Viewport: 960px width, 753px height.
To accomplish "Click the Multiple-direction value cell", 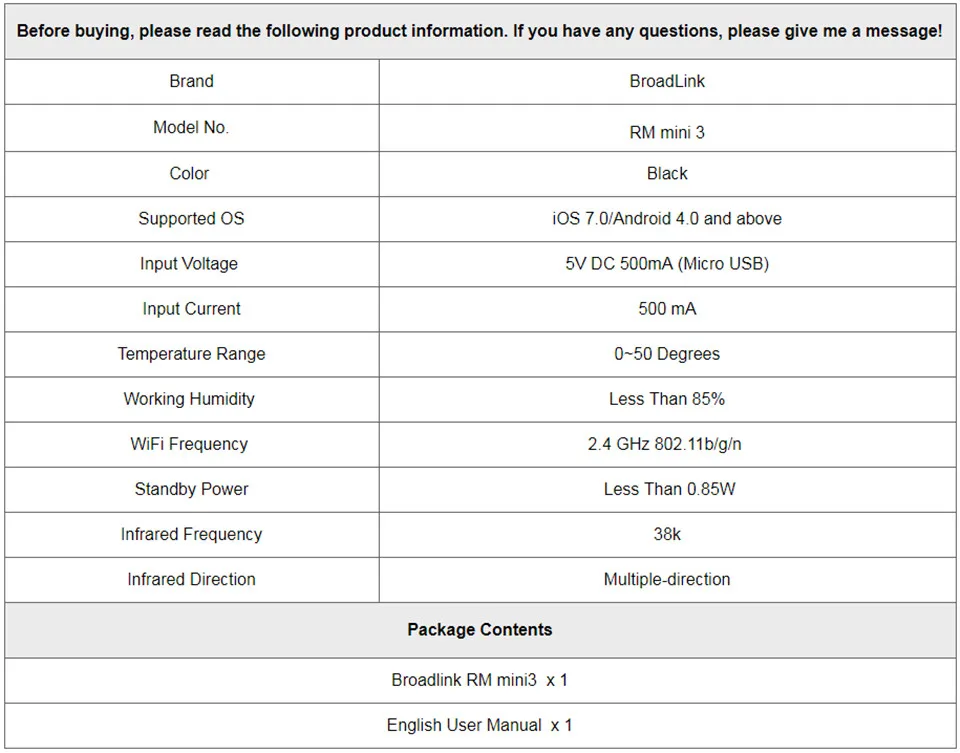I will [x=667, y=580].
